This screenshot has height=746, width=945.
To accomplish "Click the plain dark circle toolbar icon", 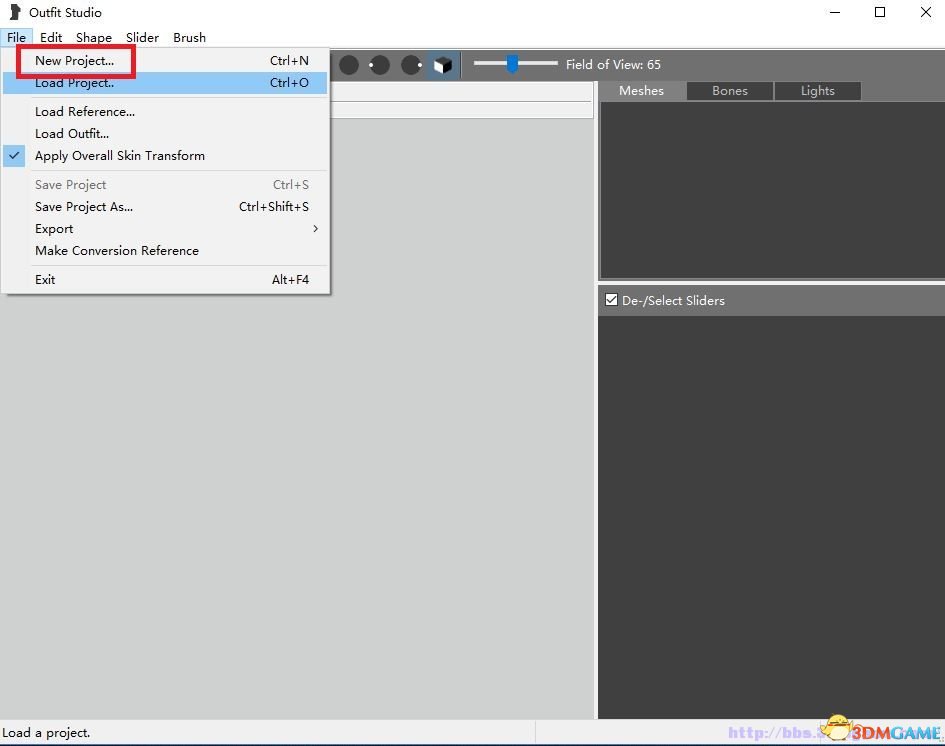I will [x=349, y=65].
